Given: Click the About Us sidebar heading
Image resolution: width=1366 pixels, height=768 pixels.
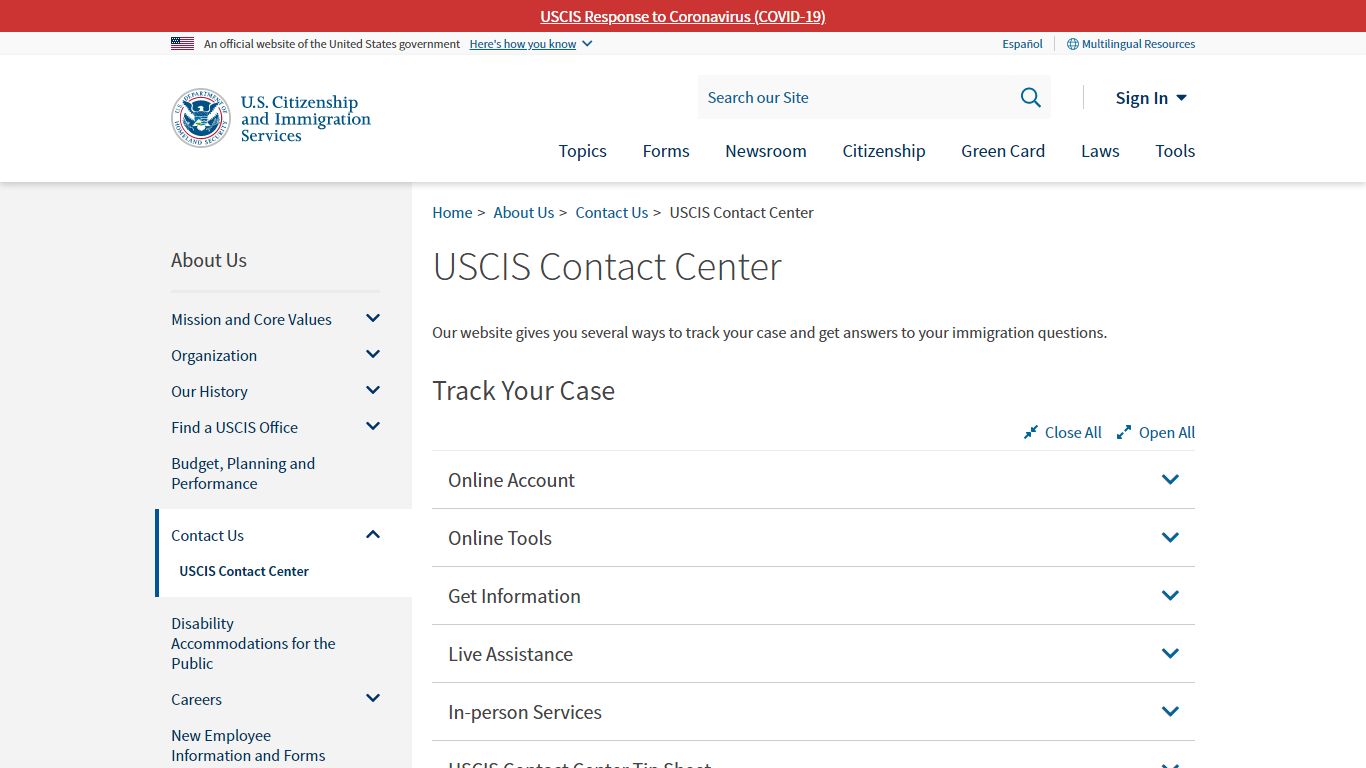Looking at the screenshot, I should click(208, 260).
